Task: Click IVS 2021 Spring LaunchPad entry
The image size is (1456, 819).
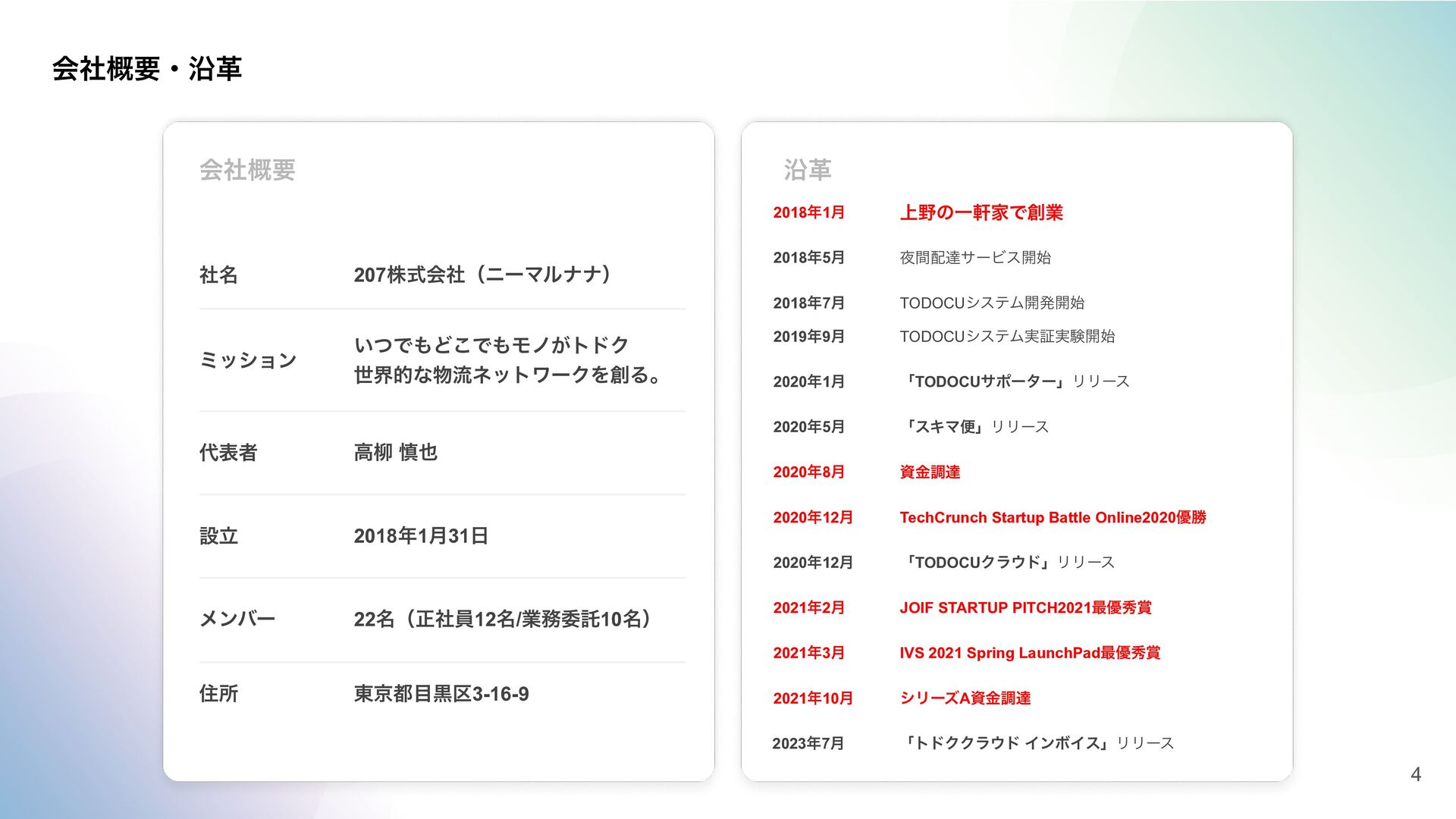Action: [1029, 653]
